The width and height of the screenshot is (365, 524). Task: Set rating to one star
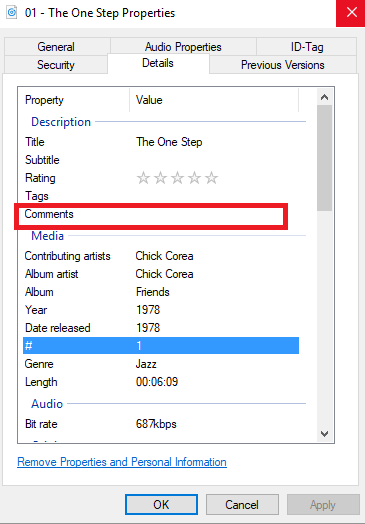143,178
